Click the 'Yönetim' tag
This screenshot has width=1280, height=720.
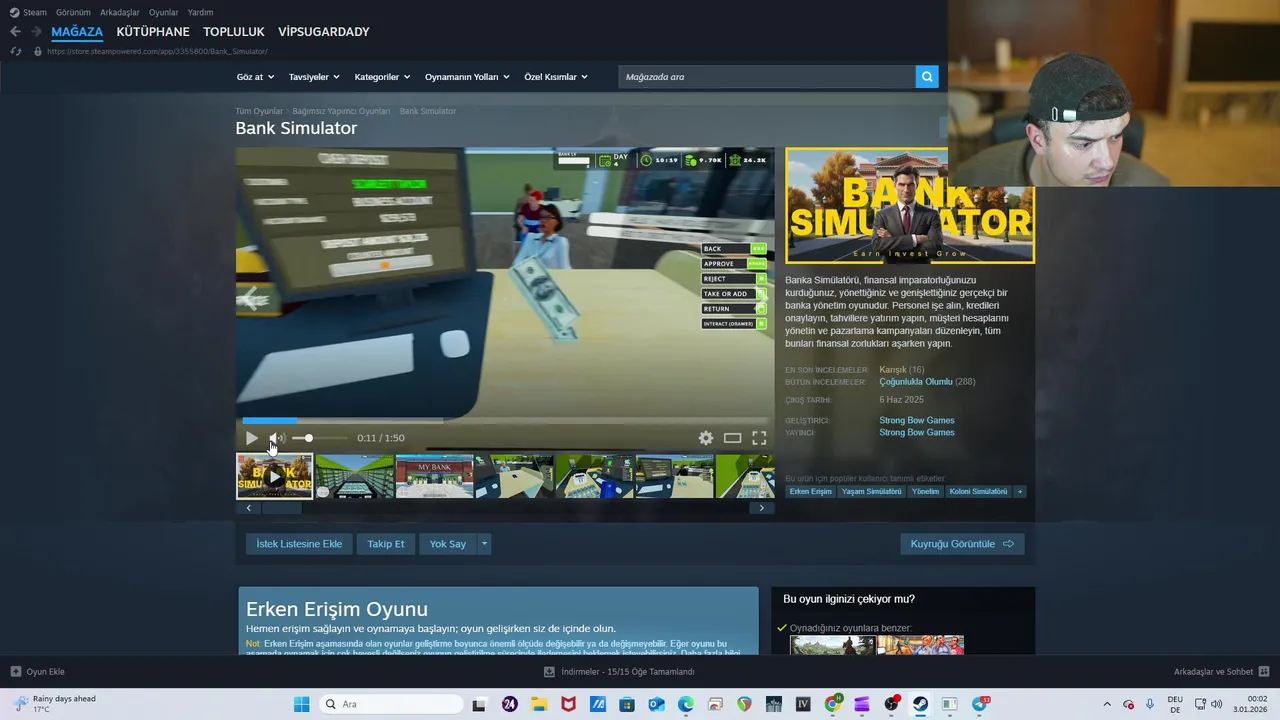(x=925, y=491)
